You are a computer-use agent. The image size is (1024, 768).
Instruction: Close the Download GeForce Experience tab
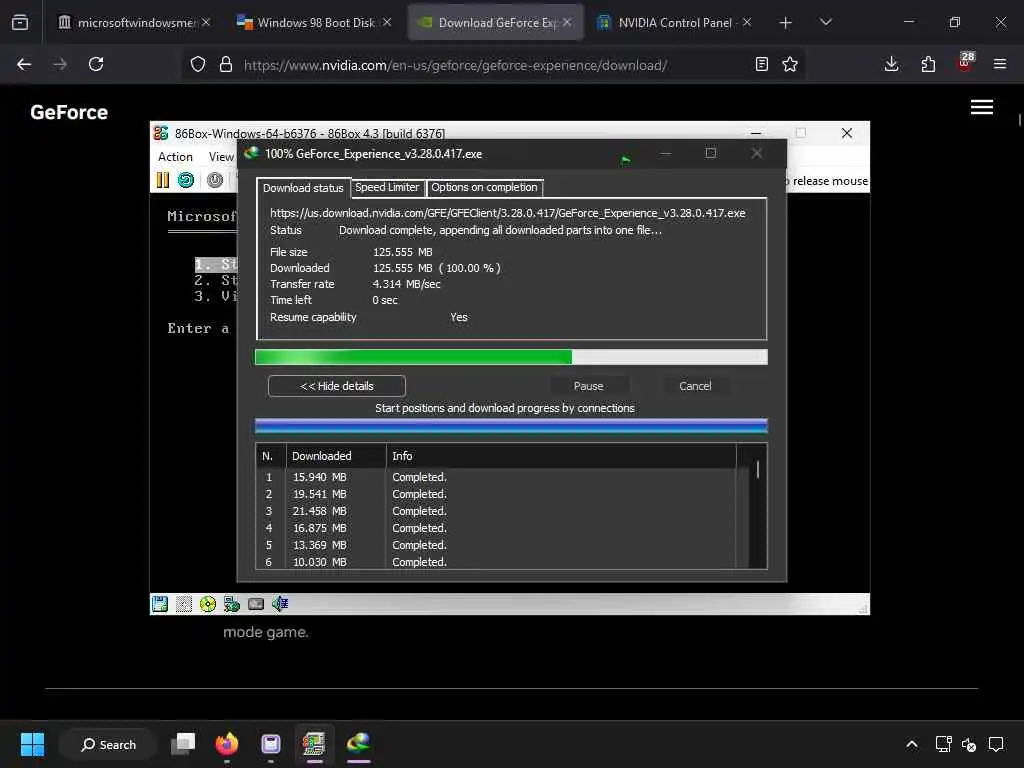coord(567,22)
